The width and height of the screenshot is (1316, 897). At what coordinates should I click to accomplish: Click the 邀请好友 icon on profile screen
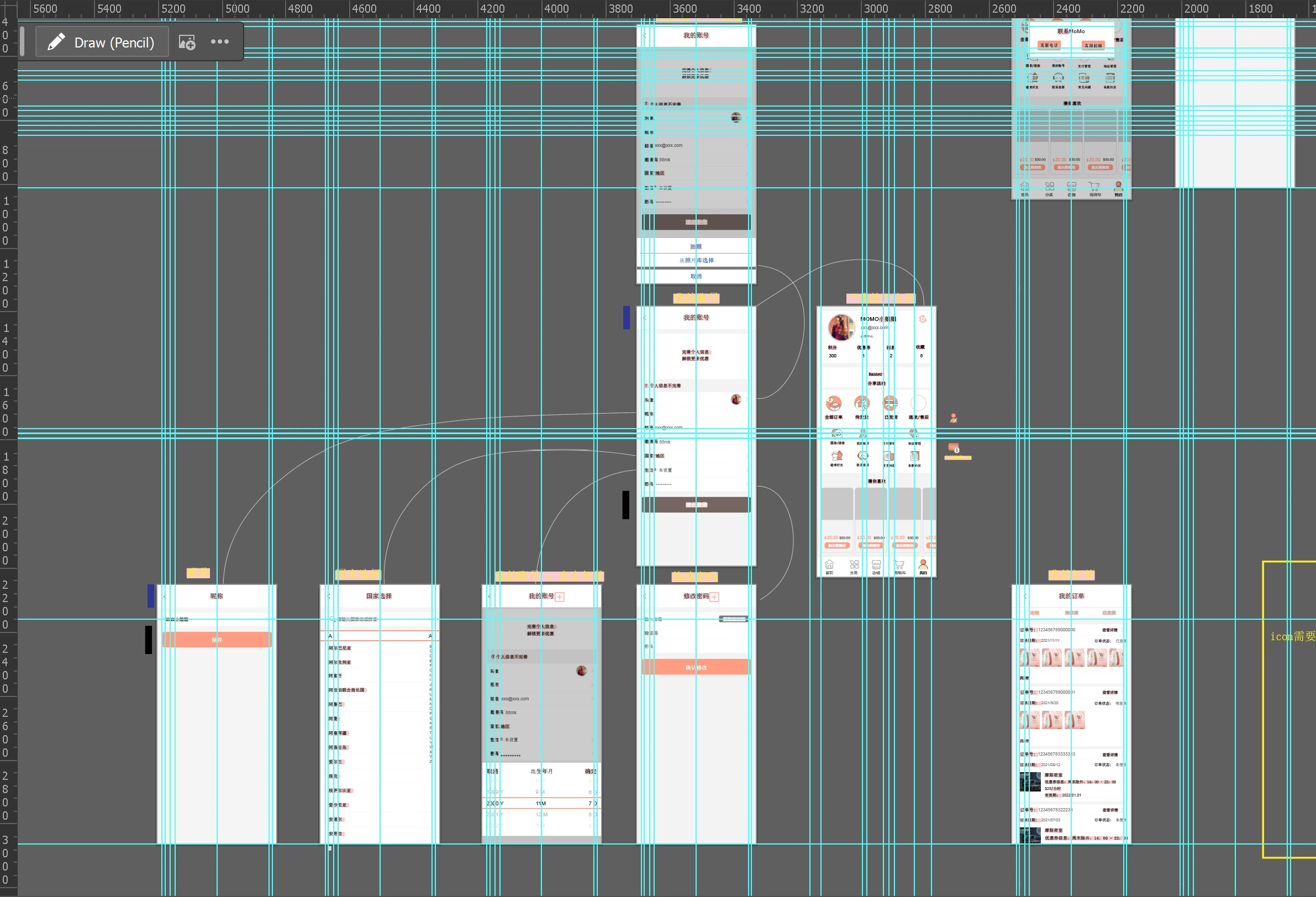click(836, 456)
